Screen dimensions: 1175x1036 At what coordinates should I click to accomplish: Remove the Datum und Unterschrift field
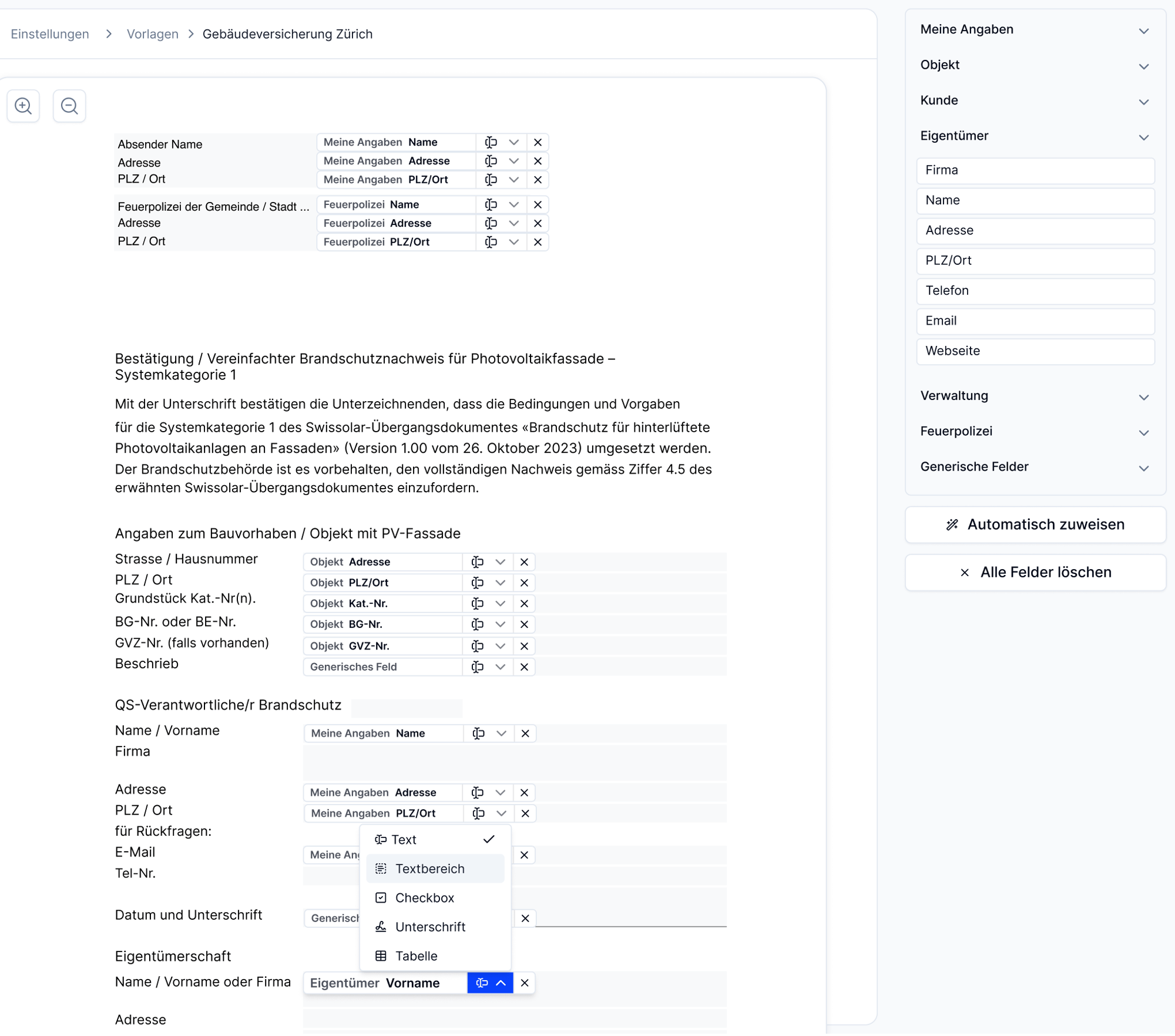pyautogui.click(x=525, y=919)
